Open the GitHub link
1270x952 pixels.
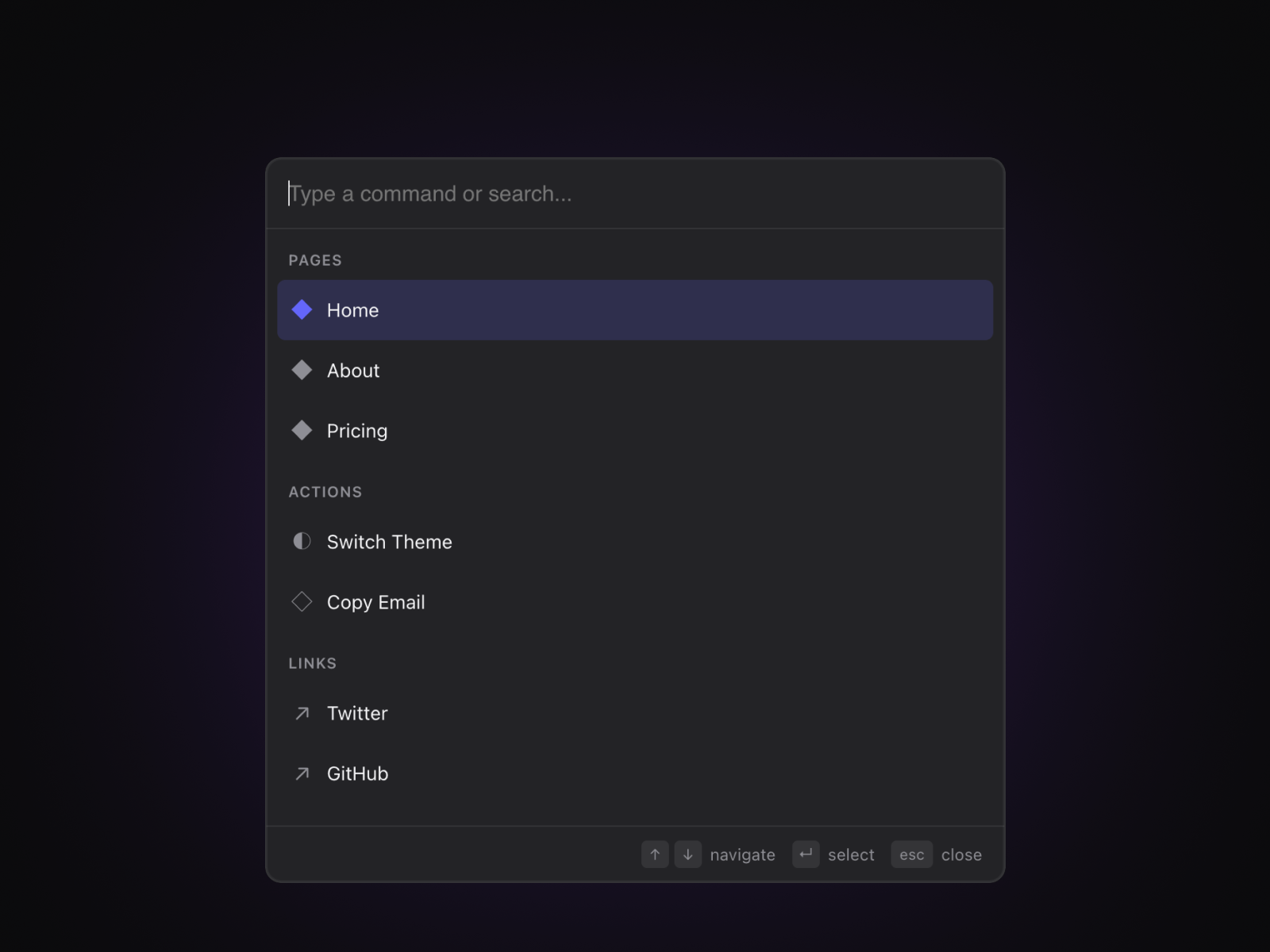pyautogui.click(x=635, y=773)
